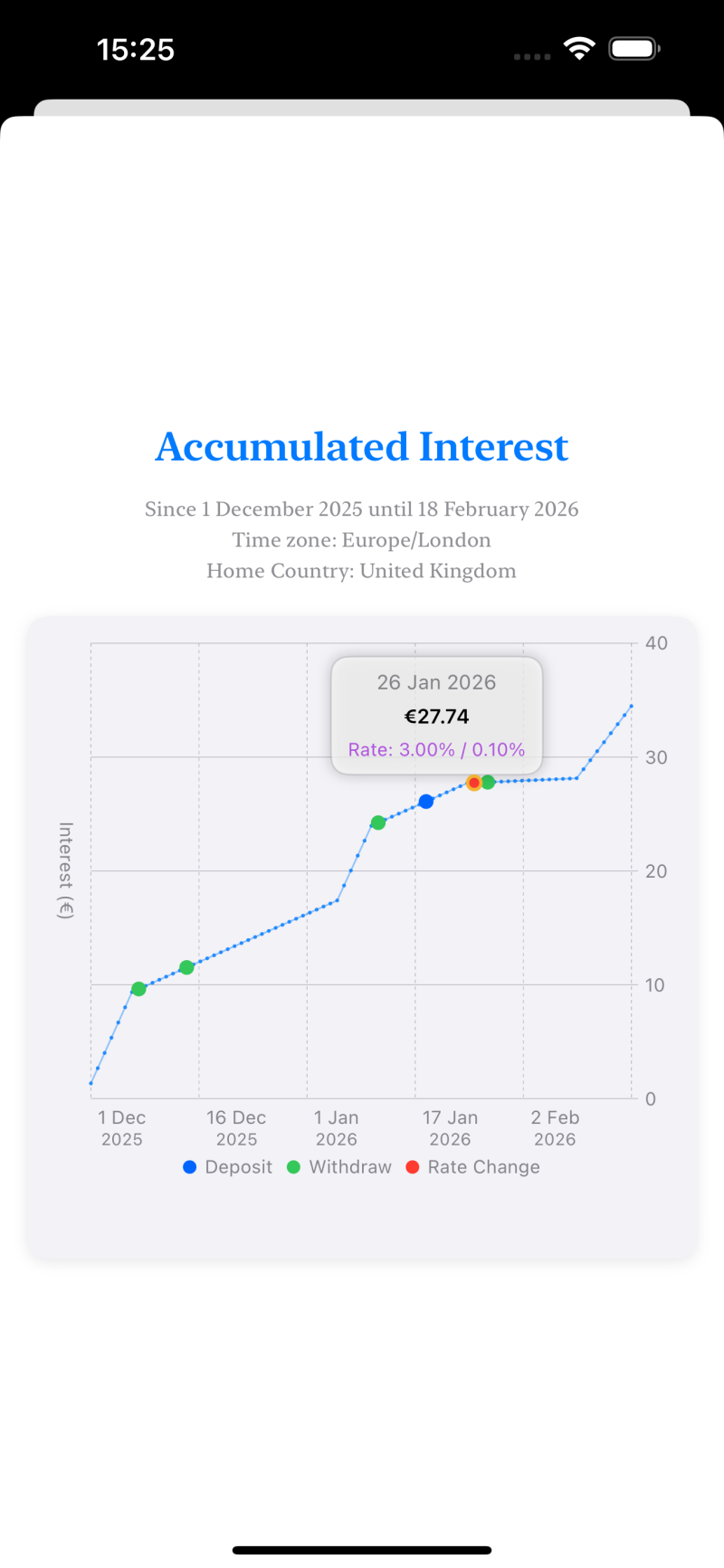Tap the second green withdraw marker in December
The width and height of the screenshot is (724, 1568).
[186, 967]
